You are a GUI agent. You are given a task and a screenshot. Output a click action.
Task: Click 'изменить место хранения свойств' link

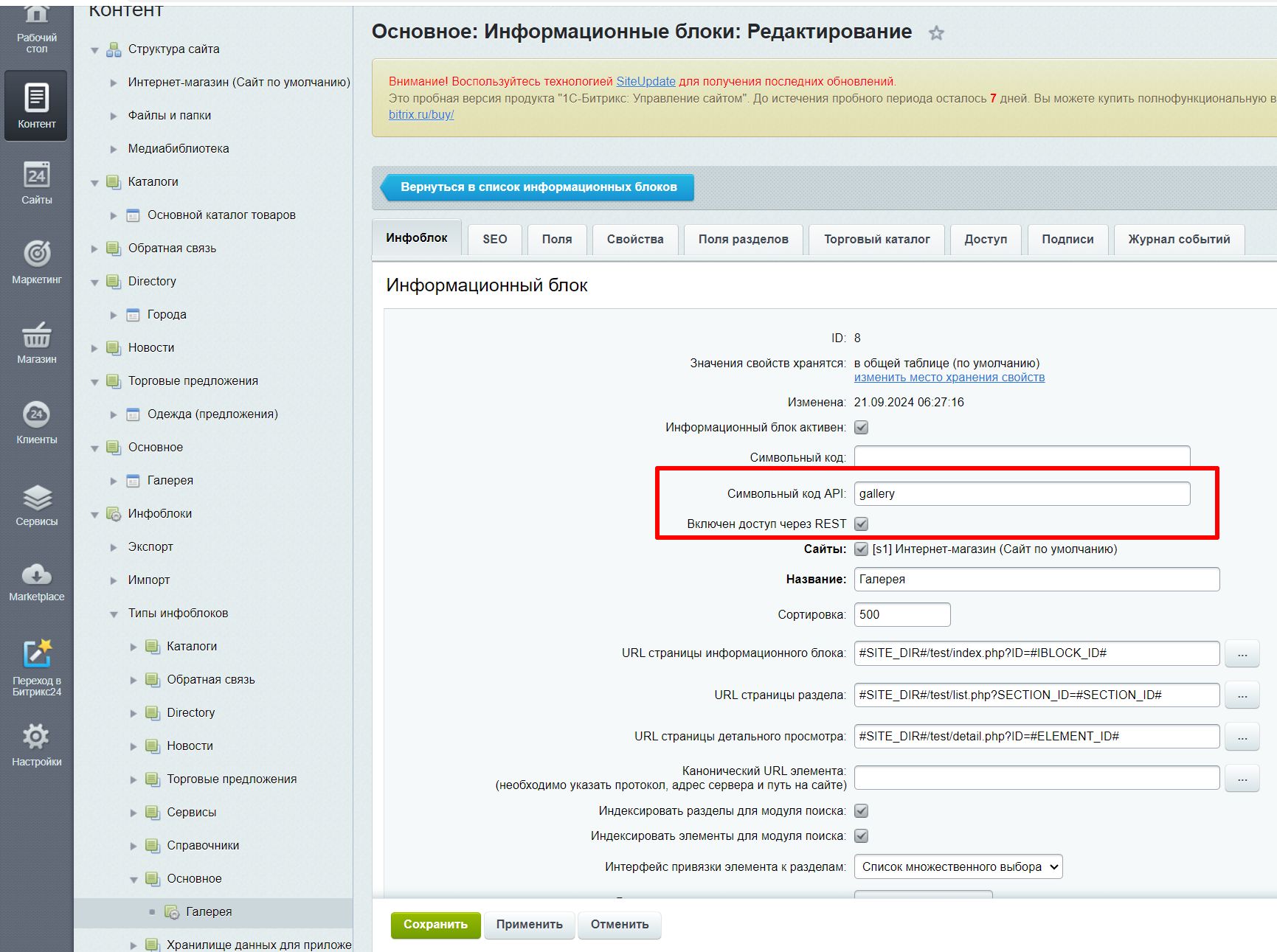[949, 378]
